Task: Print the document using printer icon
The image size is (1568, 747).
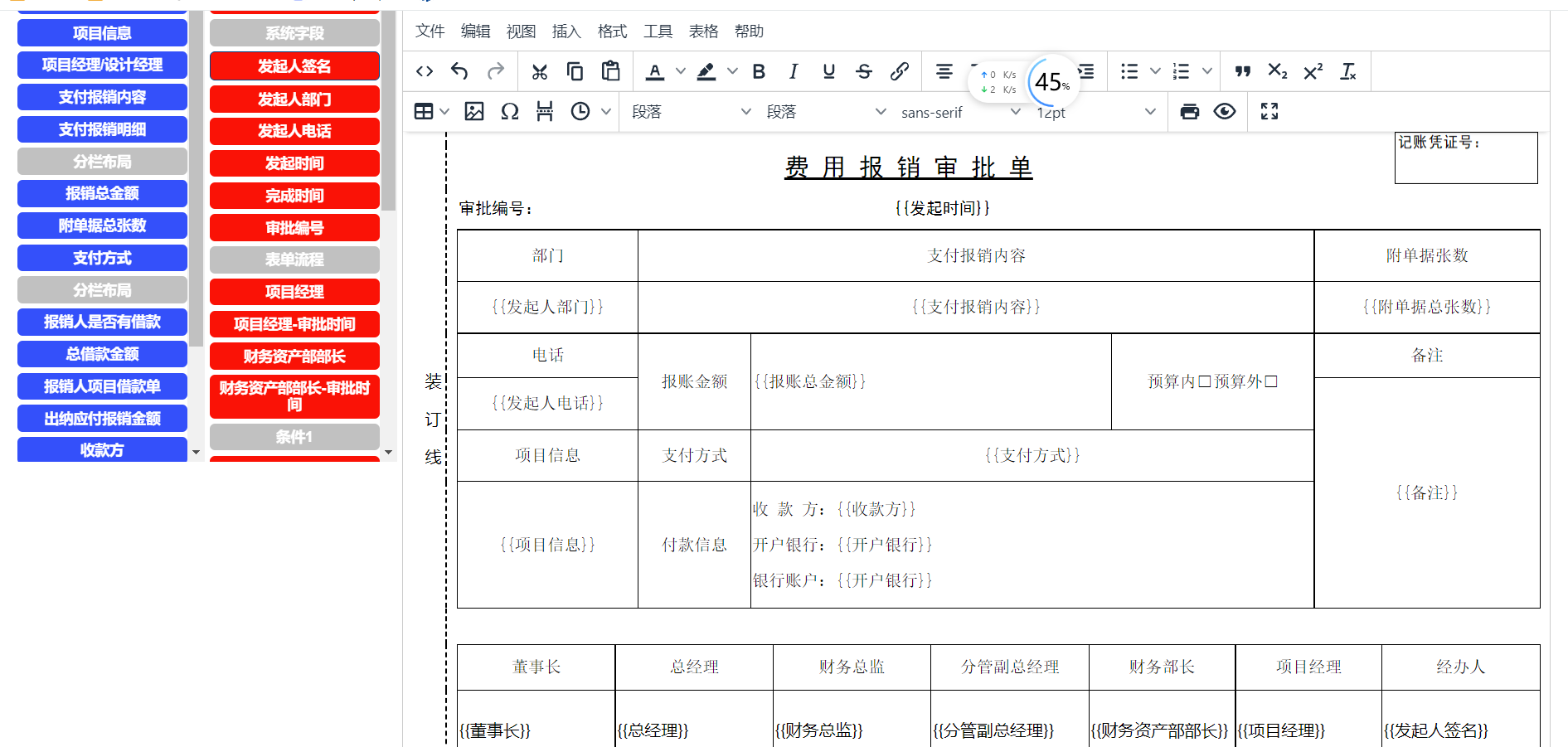Action: tap(1190, 112)
